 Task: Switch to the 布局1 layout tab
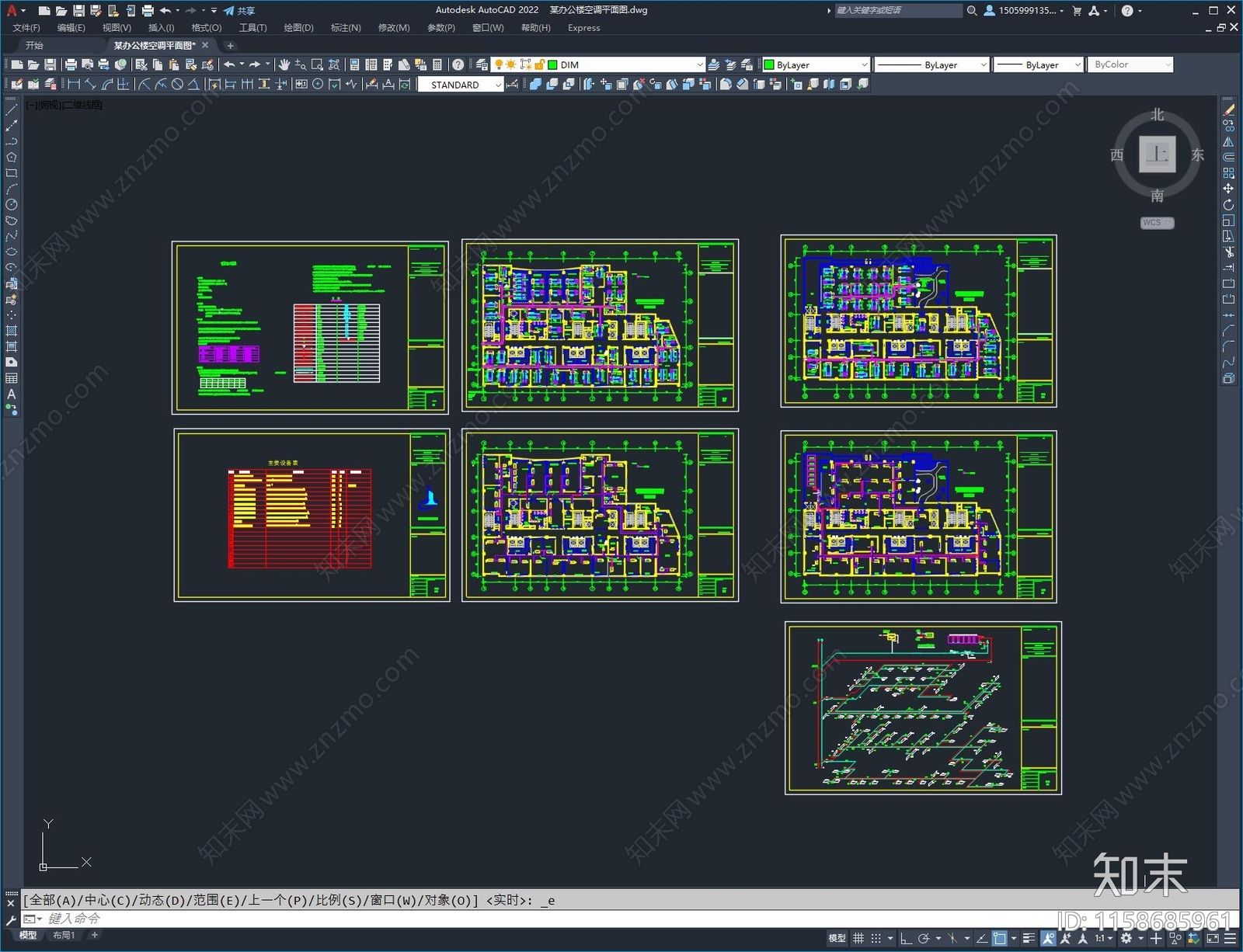pos(64,935)
